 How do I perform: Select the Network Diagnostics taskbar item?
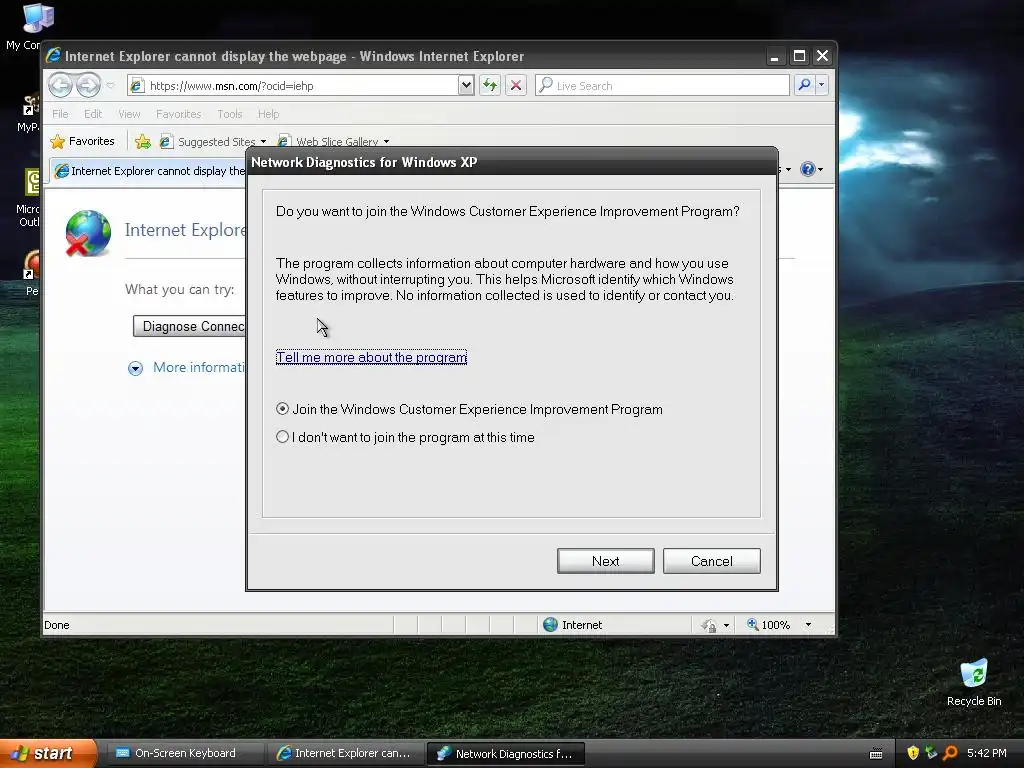[x=505, y=753]
